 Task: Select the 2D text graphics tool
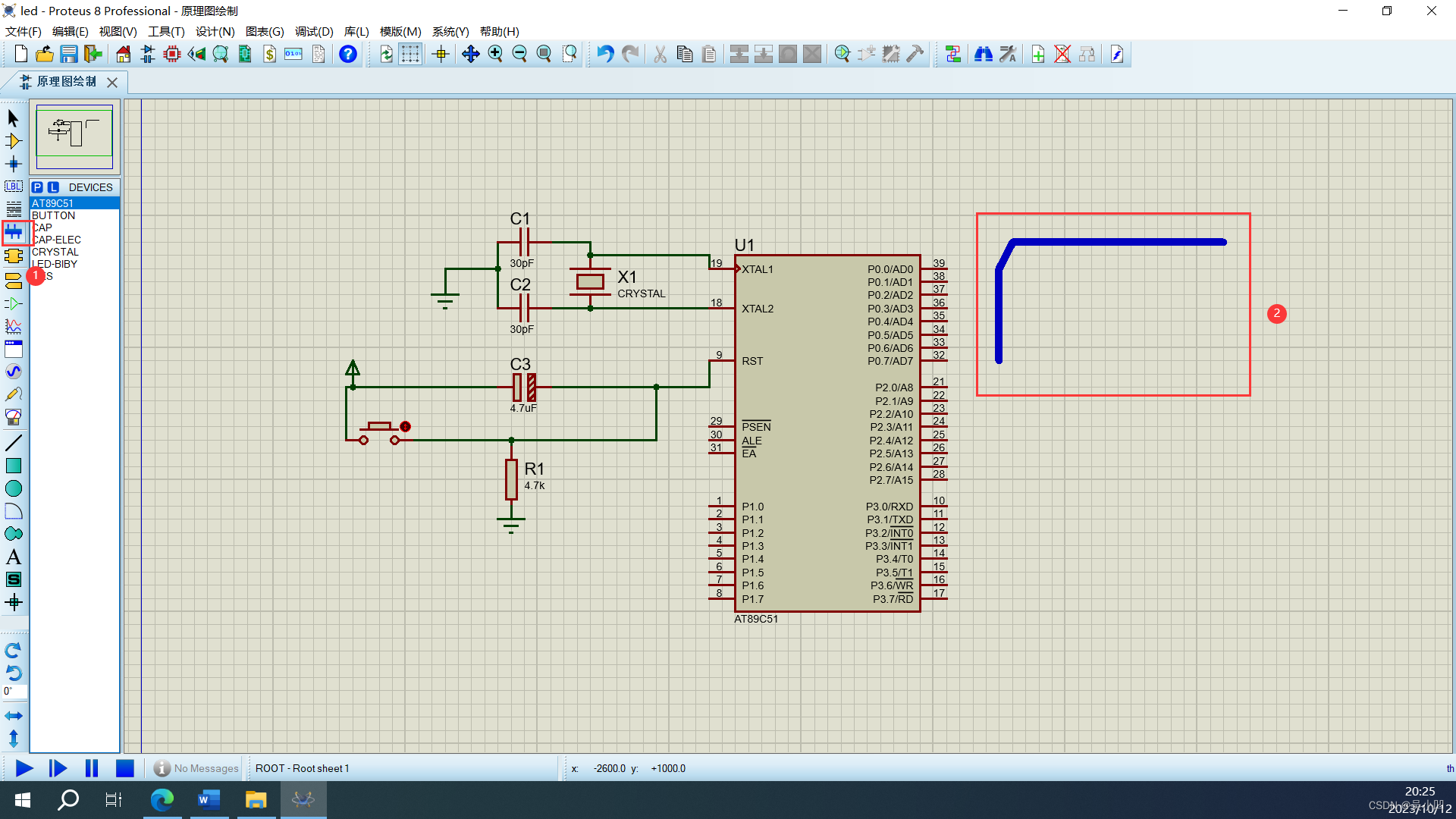tap(14, 557)
